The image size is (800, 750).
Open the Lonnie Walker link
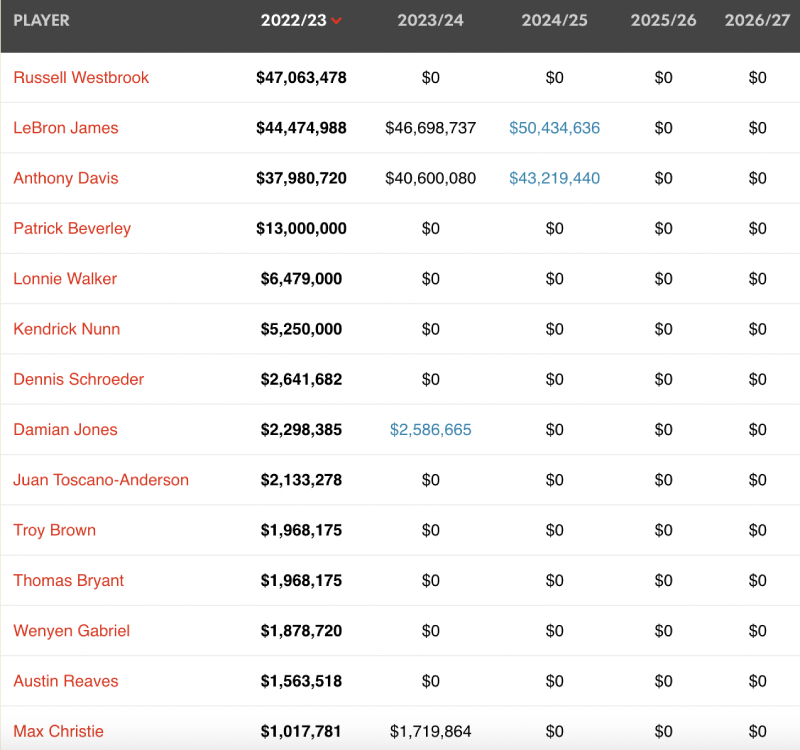point(65,279)
